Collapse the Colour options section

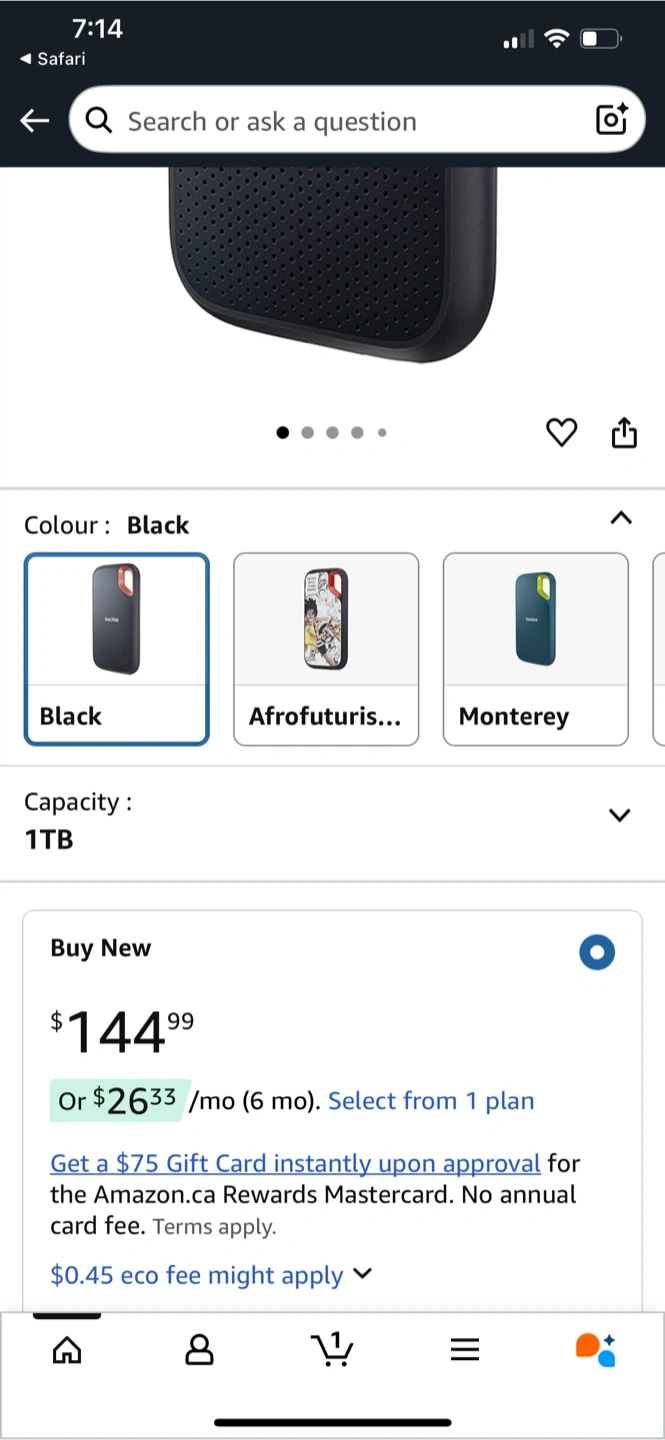(x=620, y=518)
